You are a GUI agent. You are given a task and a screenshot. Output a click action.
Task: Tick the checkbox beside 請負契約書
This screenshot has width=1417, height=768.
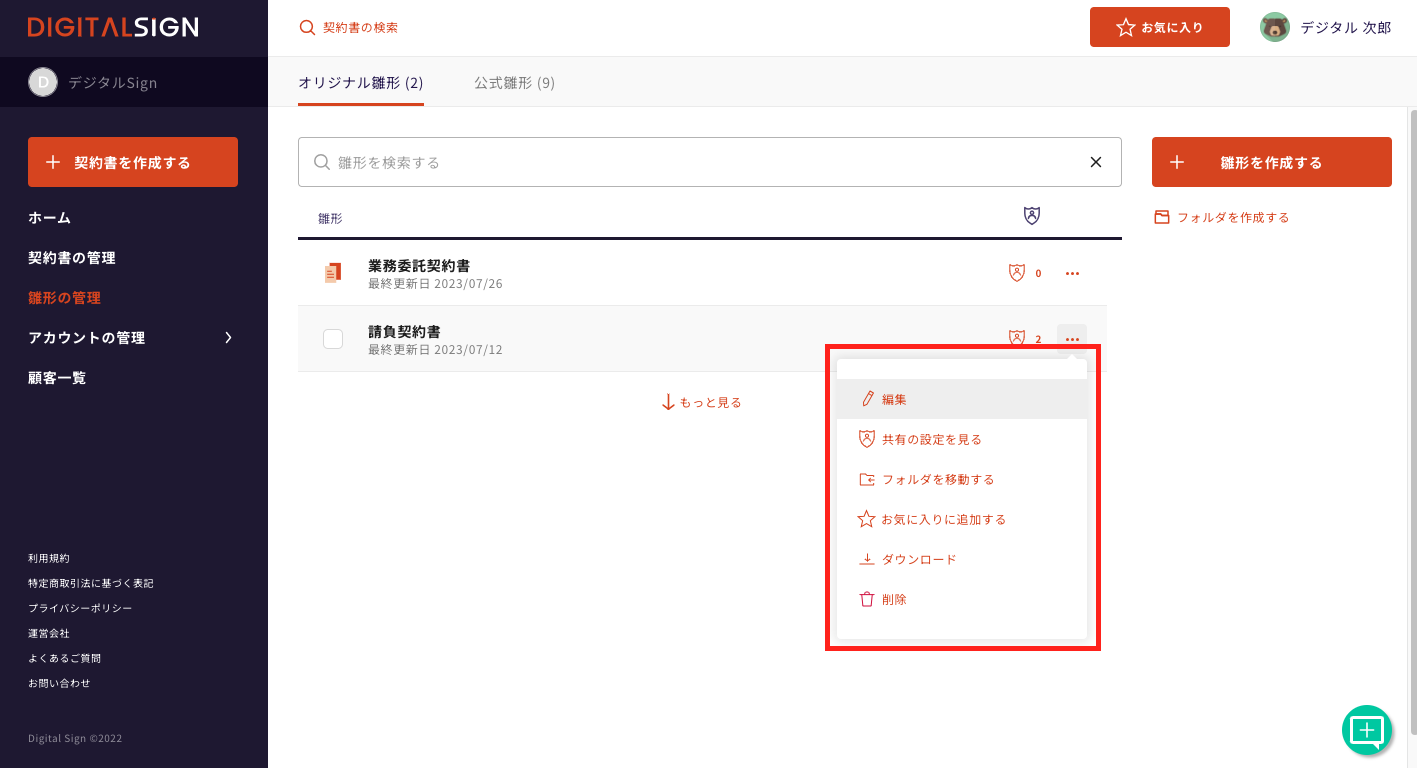(x=333, y=339)
